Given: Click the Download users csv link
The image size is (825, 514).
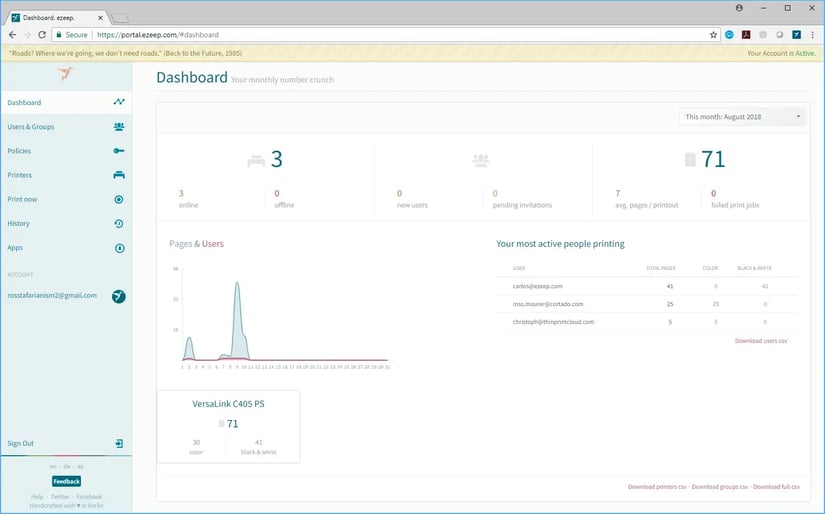Looking at the screenshot, I should tap(761, 341).
